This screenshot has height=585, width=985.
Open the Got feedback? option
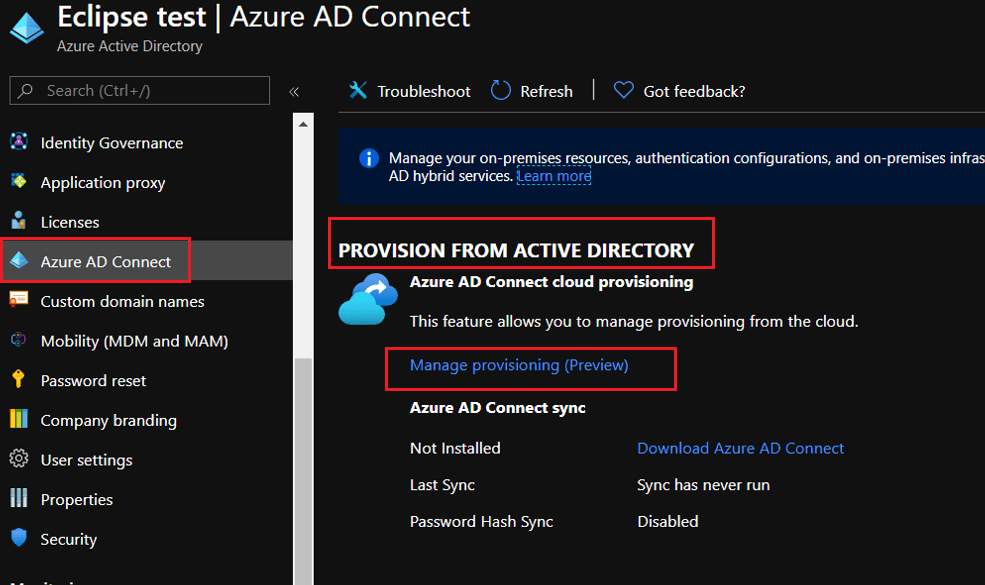tap(679, 91)
